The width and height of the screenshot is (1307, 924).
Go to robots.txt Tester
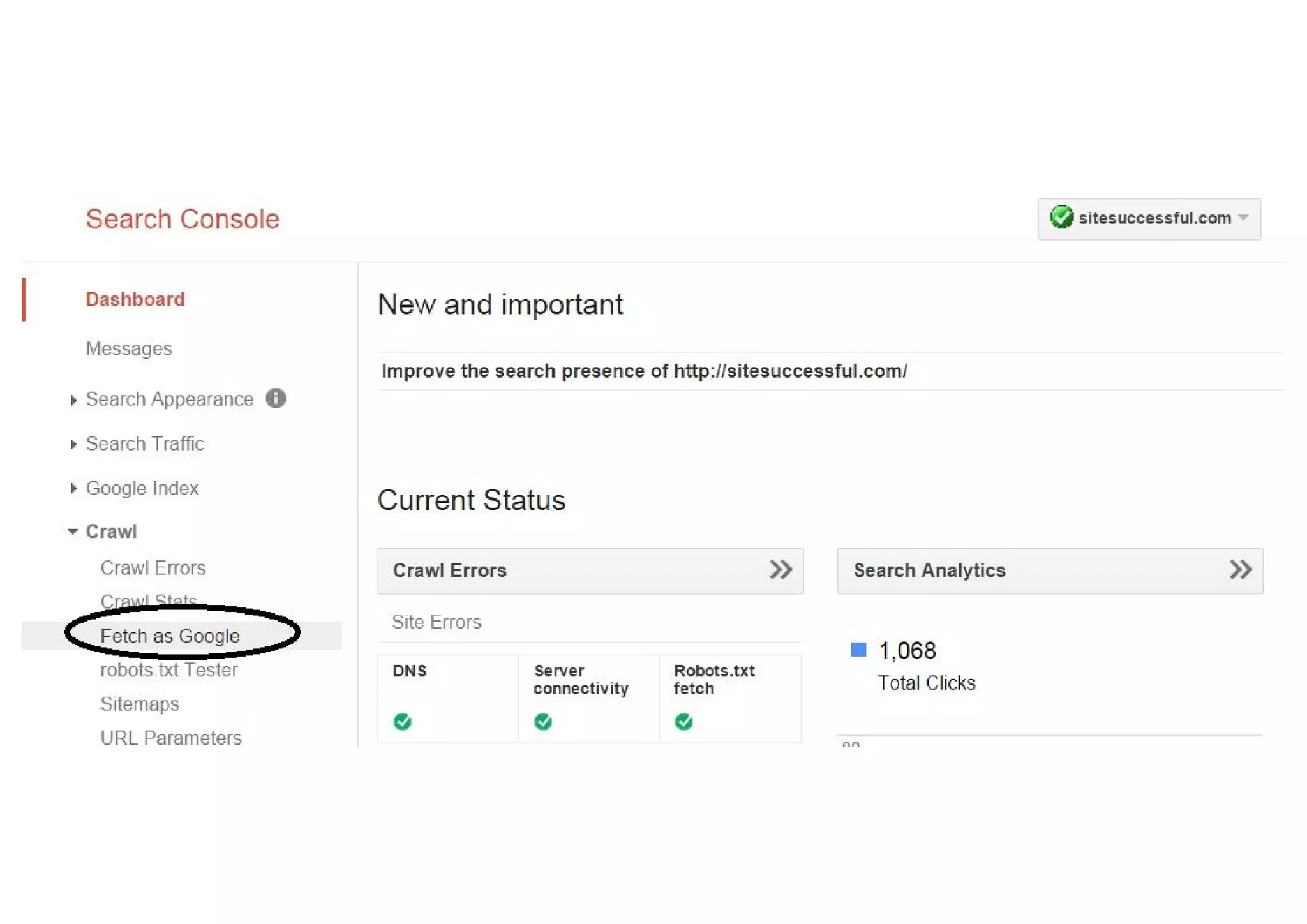coord(169,670)
